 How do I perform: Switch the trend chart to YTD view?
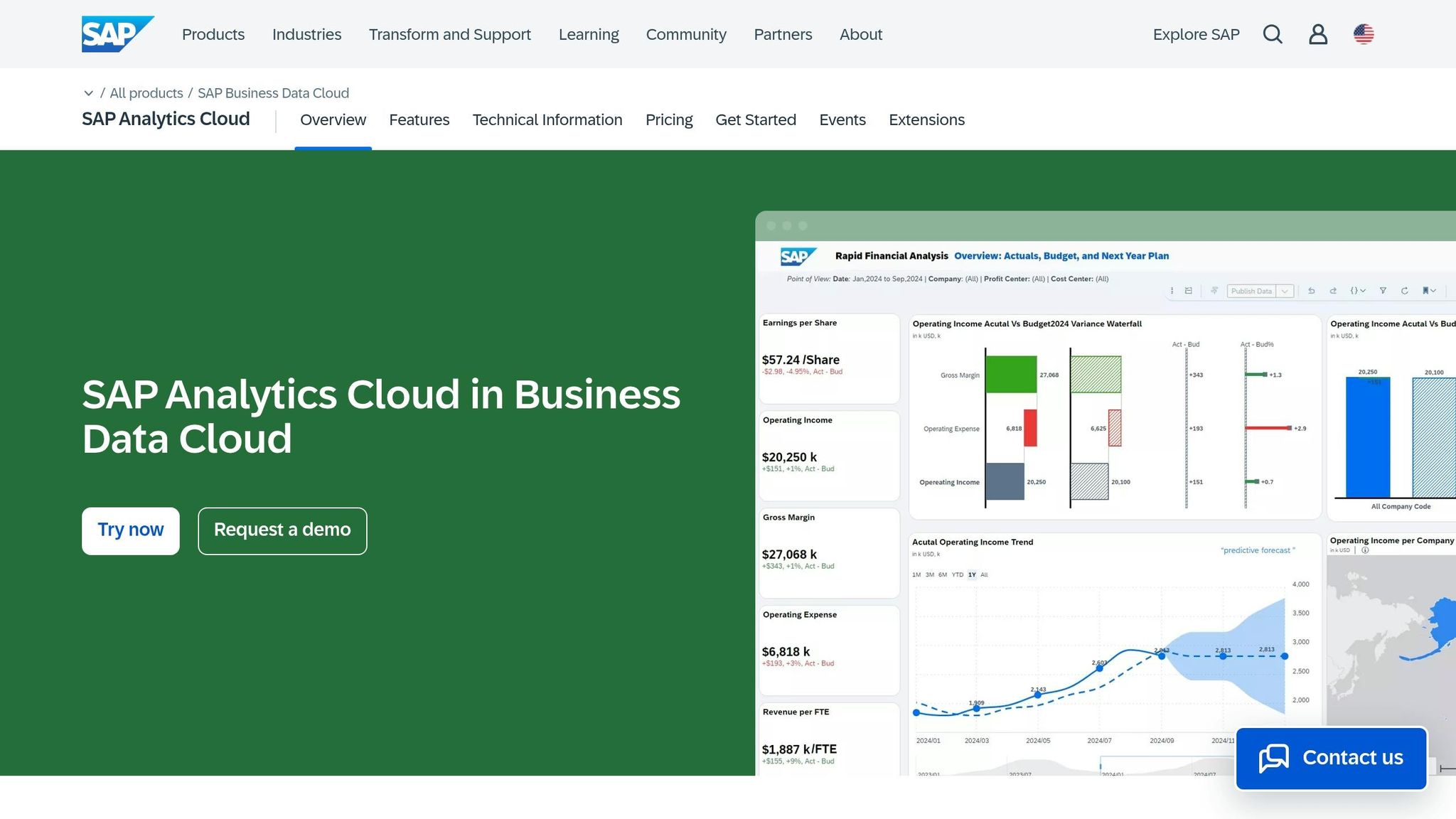(958, 574)
